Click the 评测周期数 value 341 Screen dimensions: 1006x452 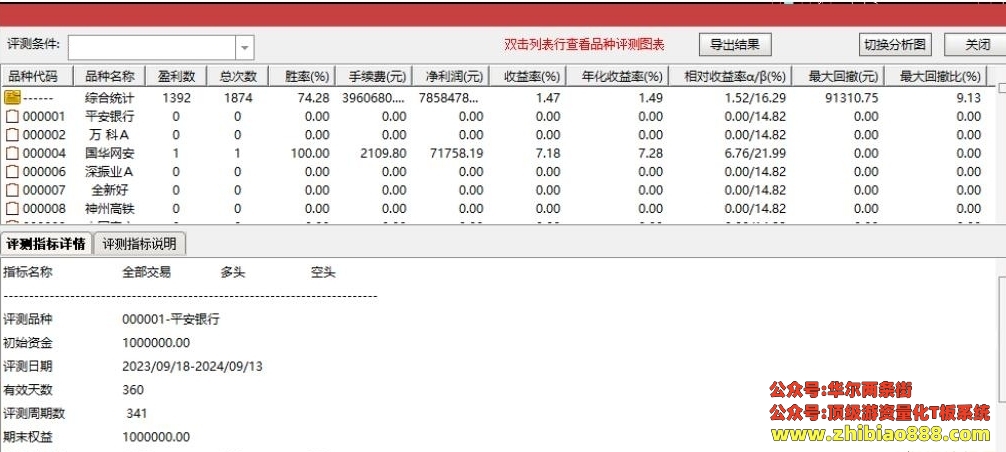(137, 414)
